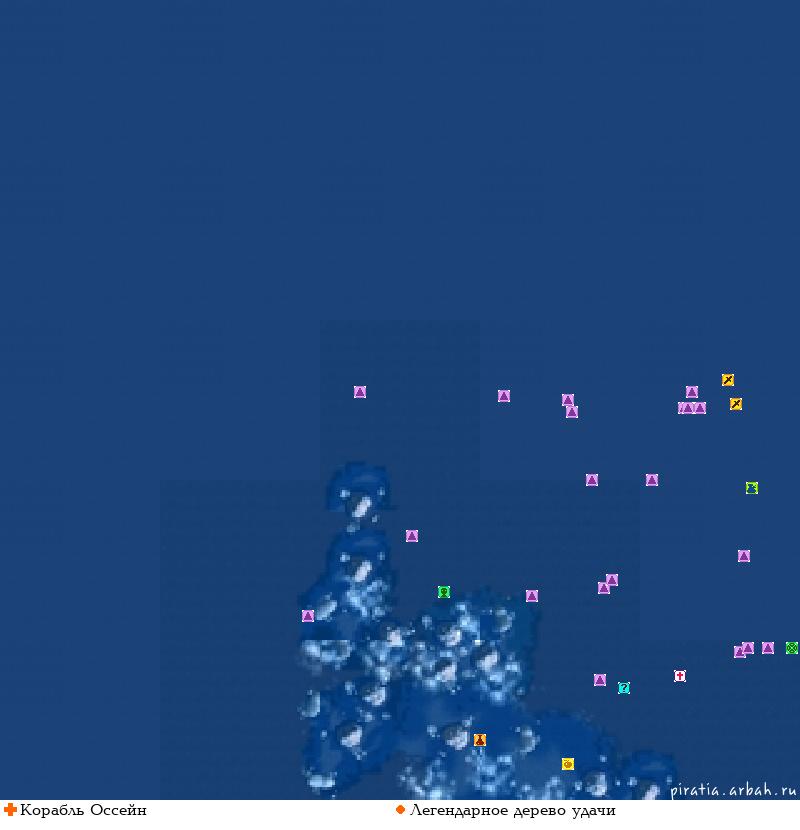The image size is (800, 830).
Task: Open the cyan question mark marker
Action: tap(624, 688)
